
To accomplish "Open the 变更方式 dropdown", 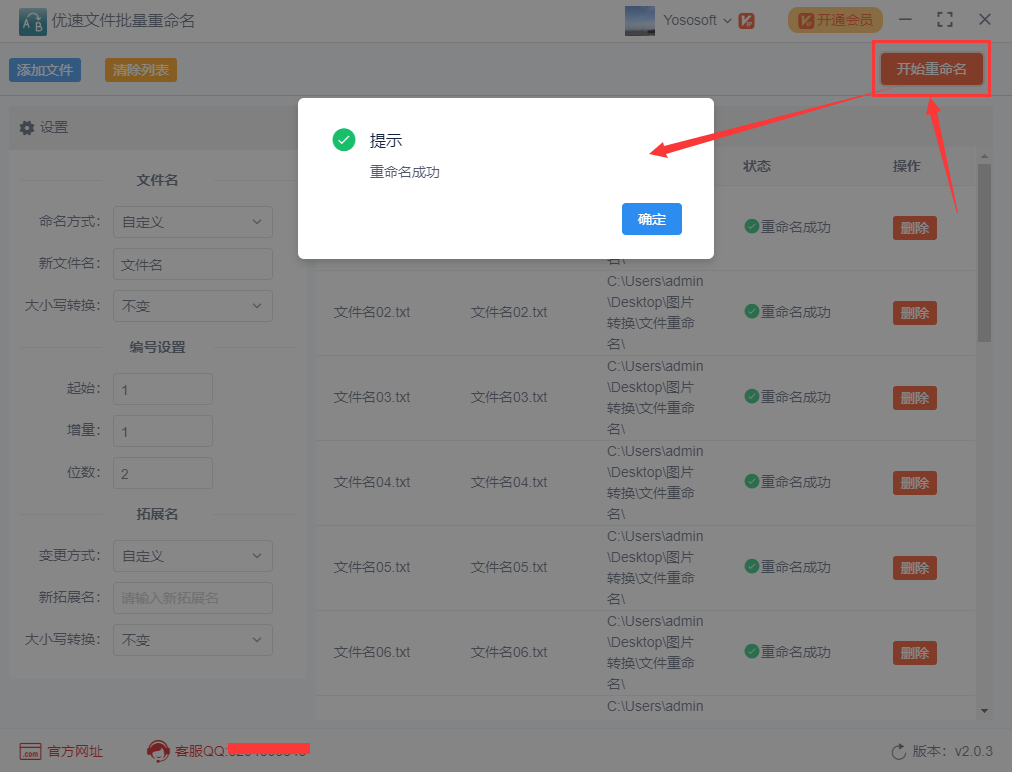I will coord(192,556).
